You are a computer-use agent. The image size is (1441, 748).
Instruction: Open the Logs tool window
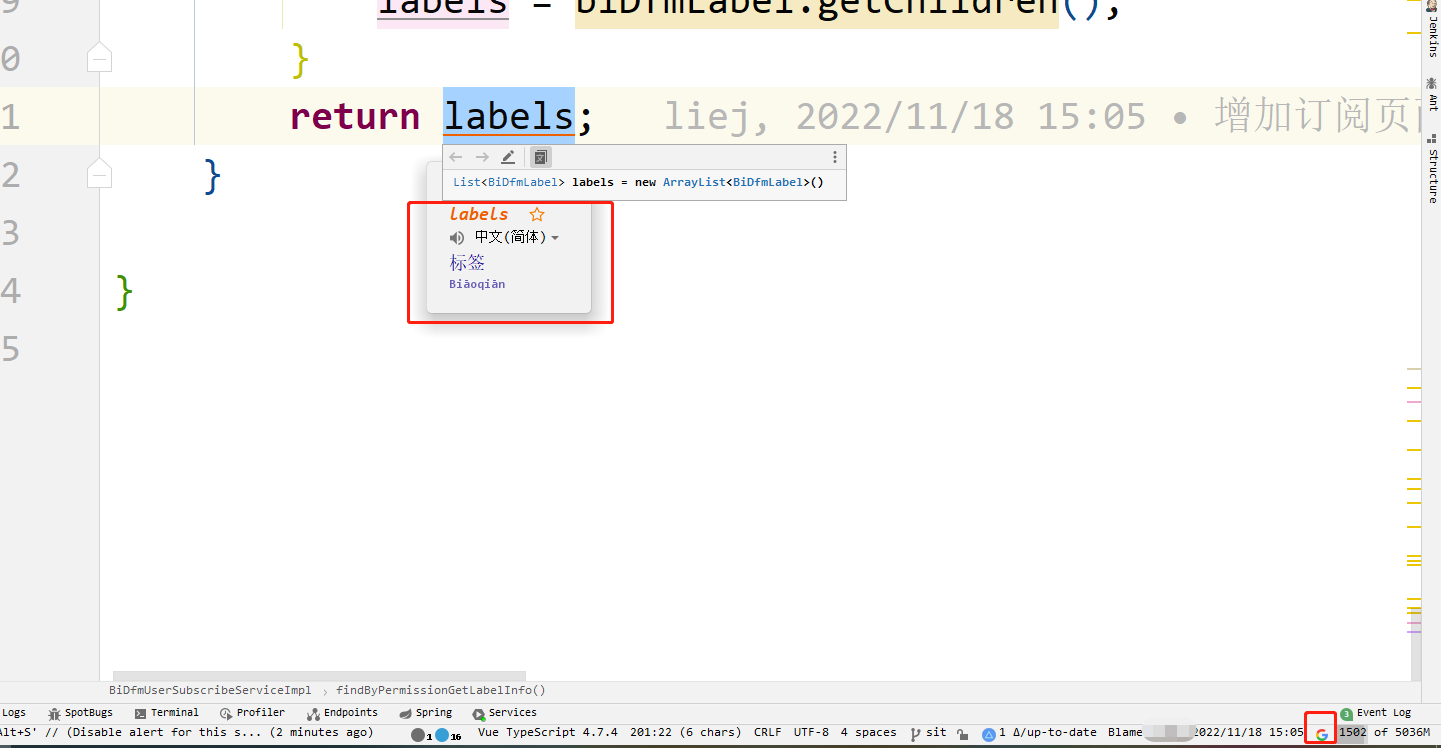coord(13,713)
